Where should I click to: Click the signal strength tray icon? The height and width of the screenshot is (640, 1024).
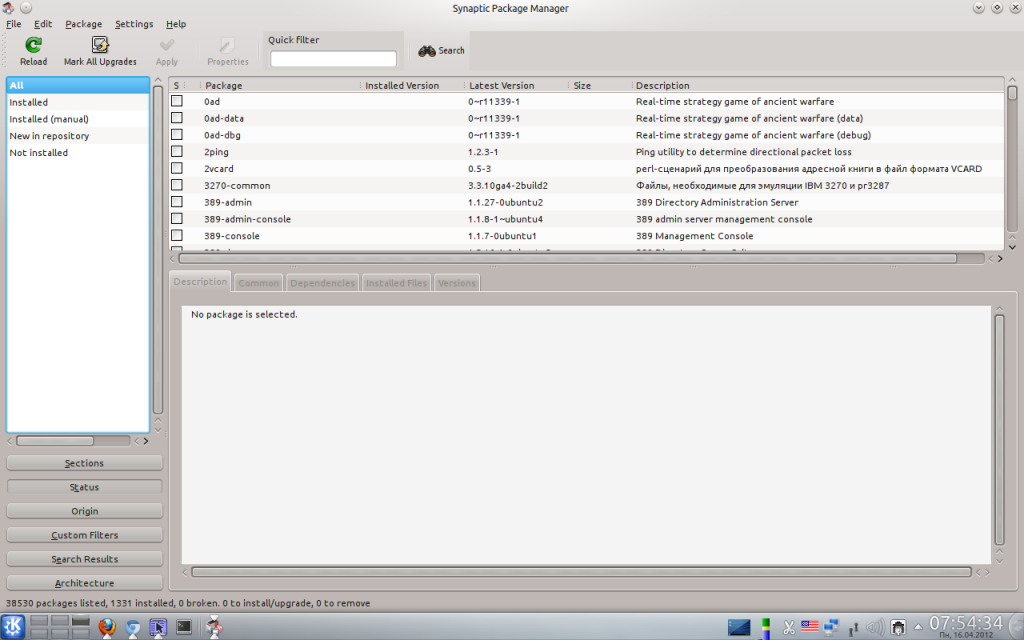tap(853, 628)
